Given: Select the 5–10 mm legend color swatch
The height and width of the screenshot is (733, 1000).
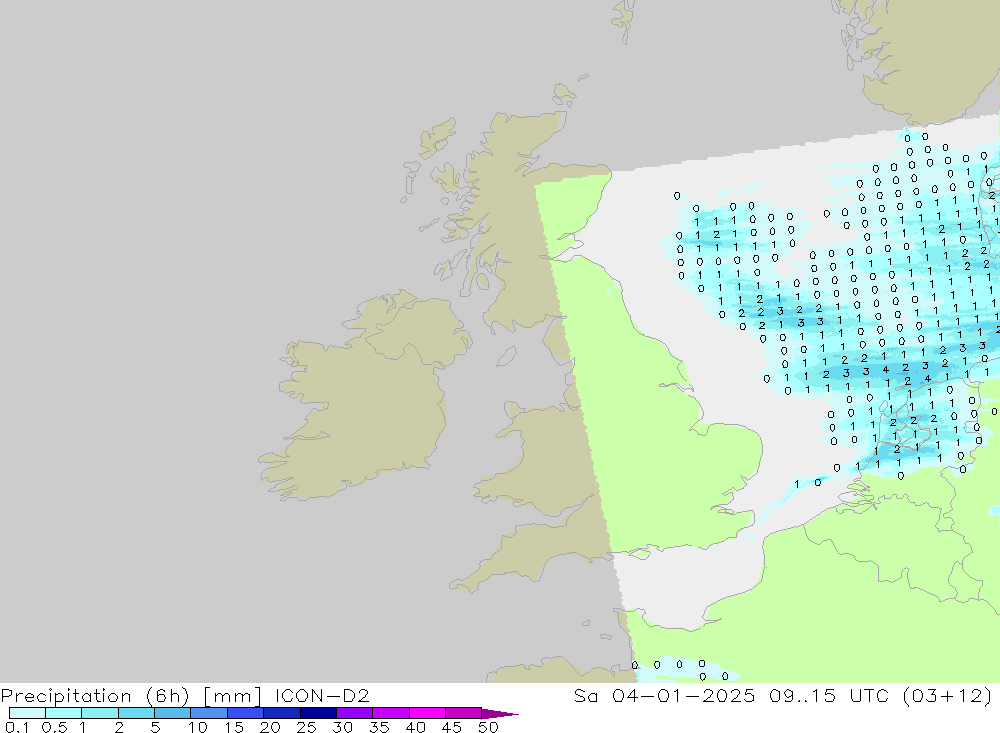Looking at the screenshot, I should 172,713.
